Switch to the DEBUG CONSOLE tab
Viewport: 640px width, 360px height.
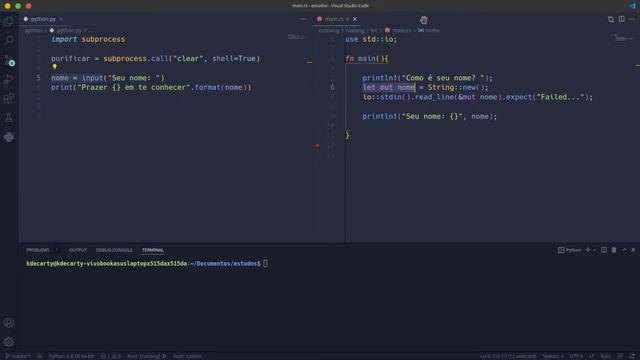pyautogui.click(x=114, y=250)
